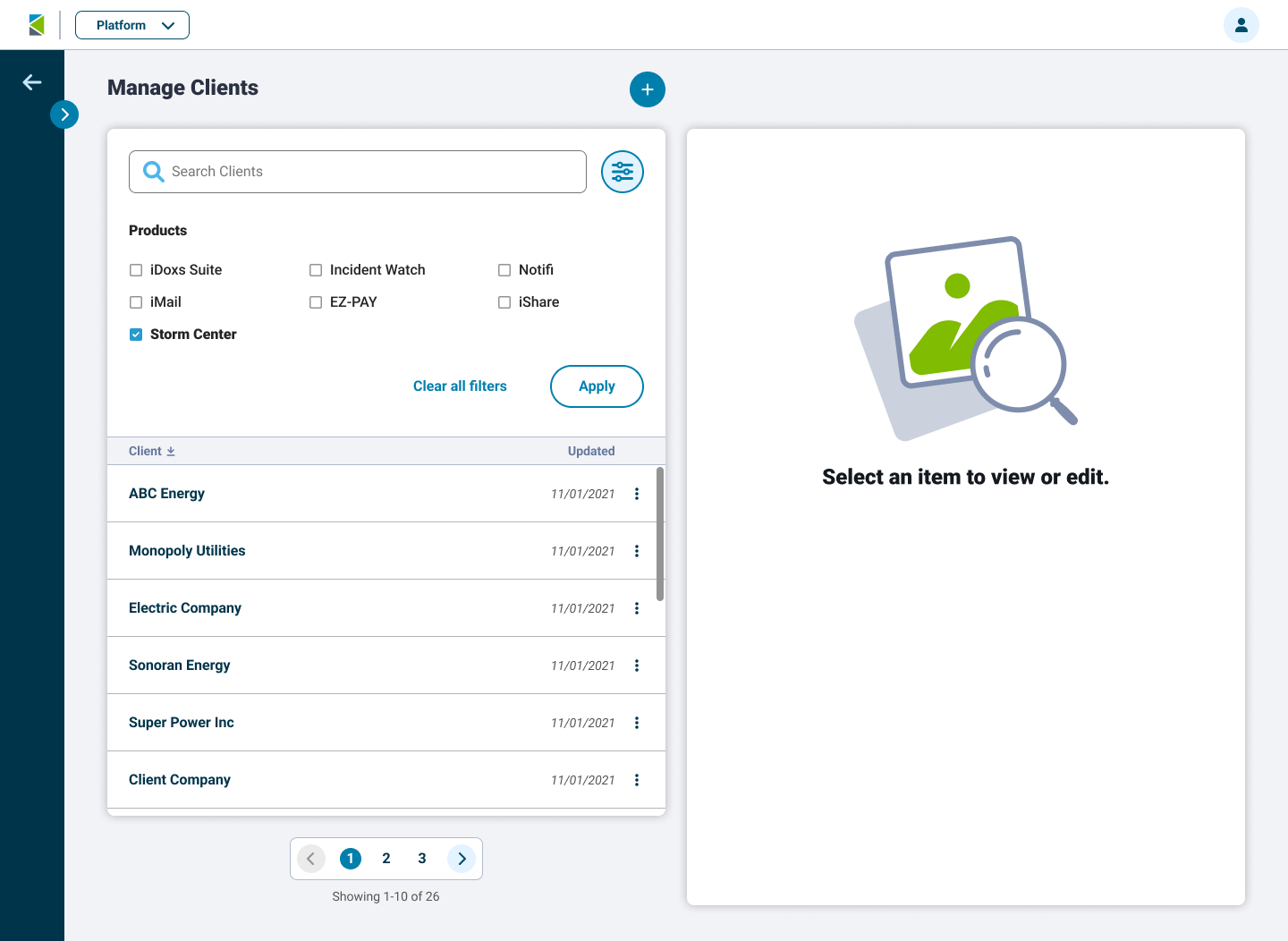
Task: Open the ABC Energy row options menu
Action: click(x=637, y=494)
